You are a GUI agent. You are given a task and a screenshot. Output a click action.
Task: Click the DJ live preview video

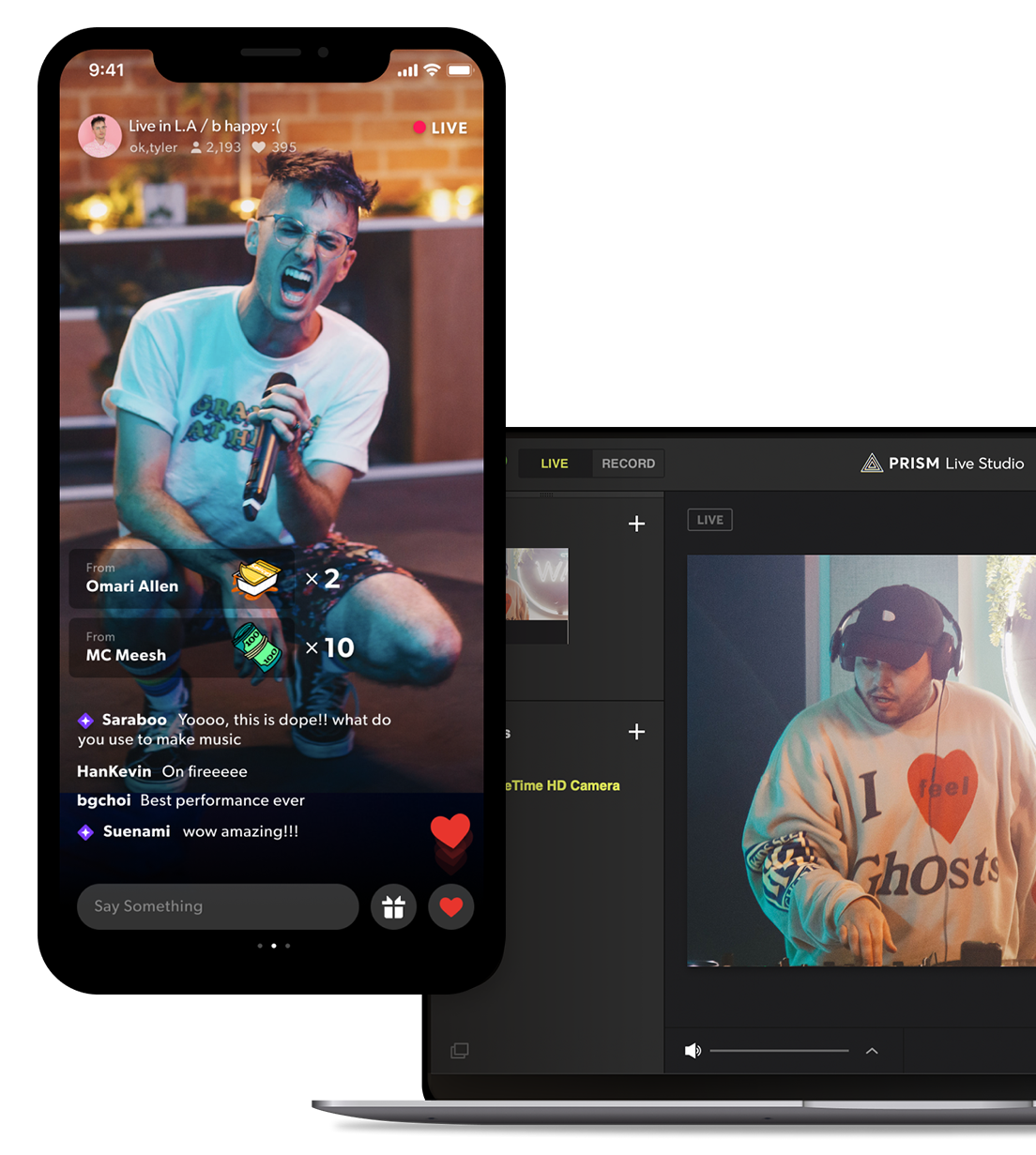click(x=861, y=760)
